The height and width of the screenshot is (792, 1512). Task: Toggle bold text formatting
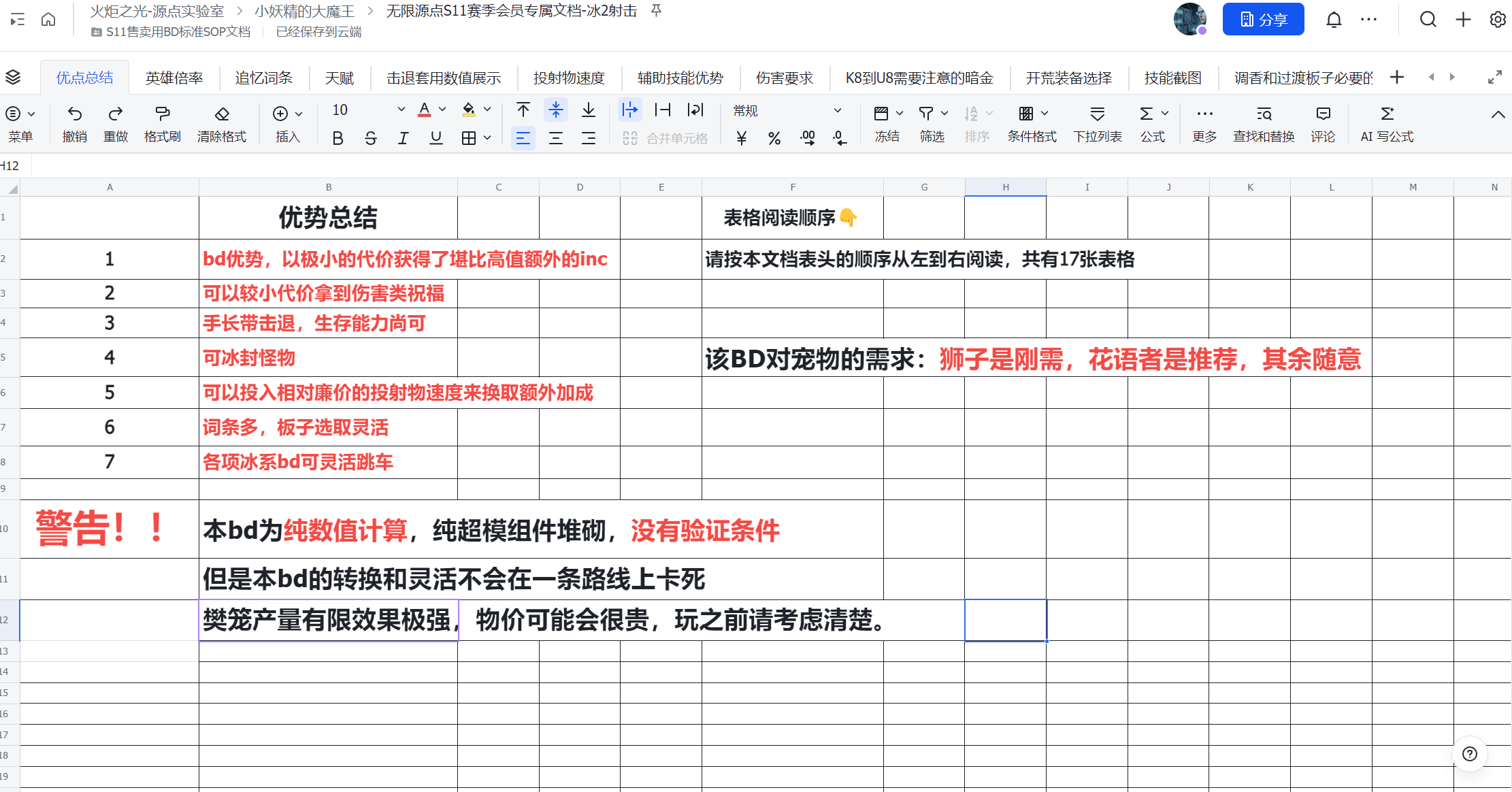click(x=338, y=138)
